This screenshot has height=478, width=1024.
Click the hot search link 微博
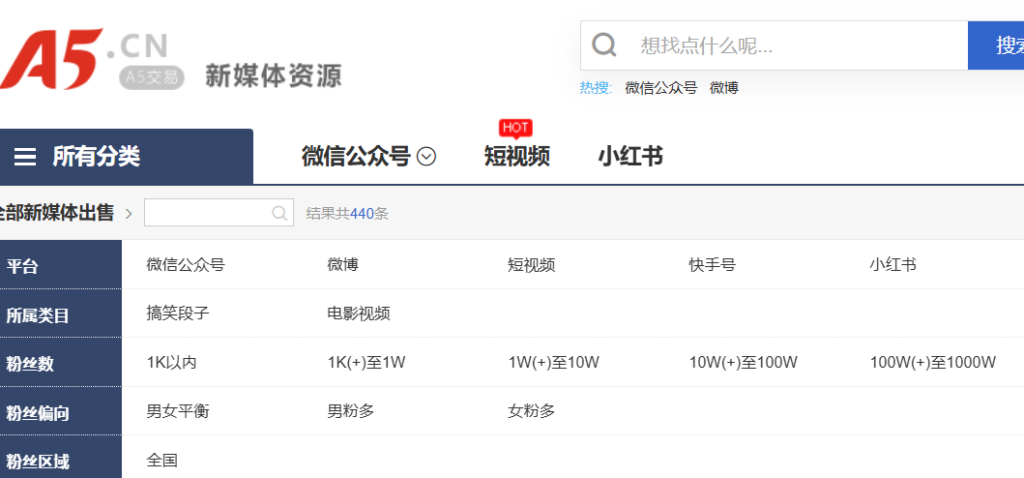(724, 88)
